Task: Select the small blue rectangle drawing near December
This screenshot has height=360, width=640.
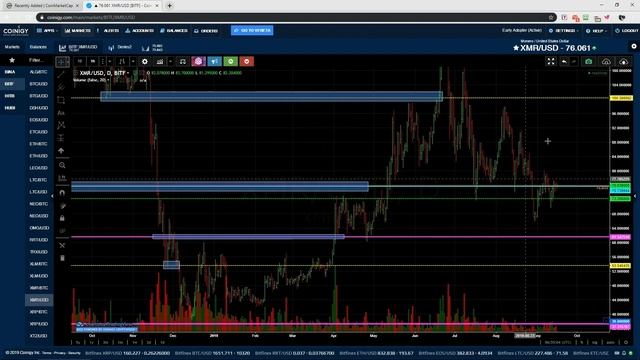Action: tap(171, 265)
